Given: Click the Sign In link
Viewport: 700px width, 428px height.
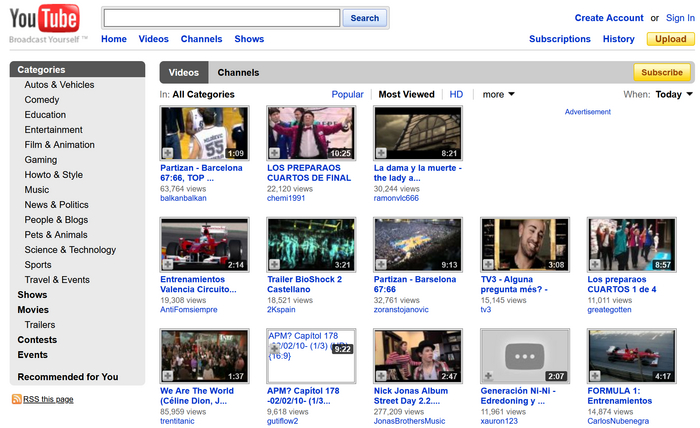Looking at the screenshot, I should (x=680, y=18).
